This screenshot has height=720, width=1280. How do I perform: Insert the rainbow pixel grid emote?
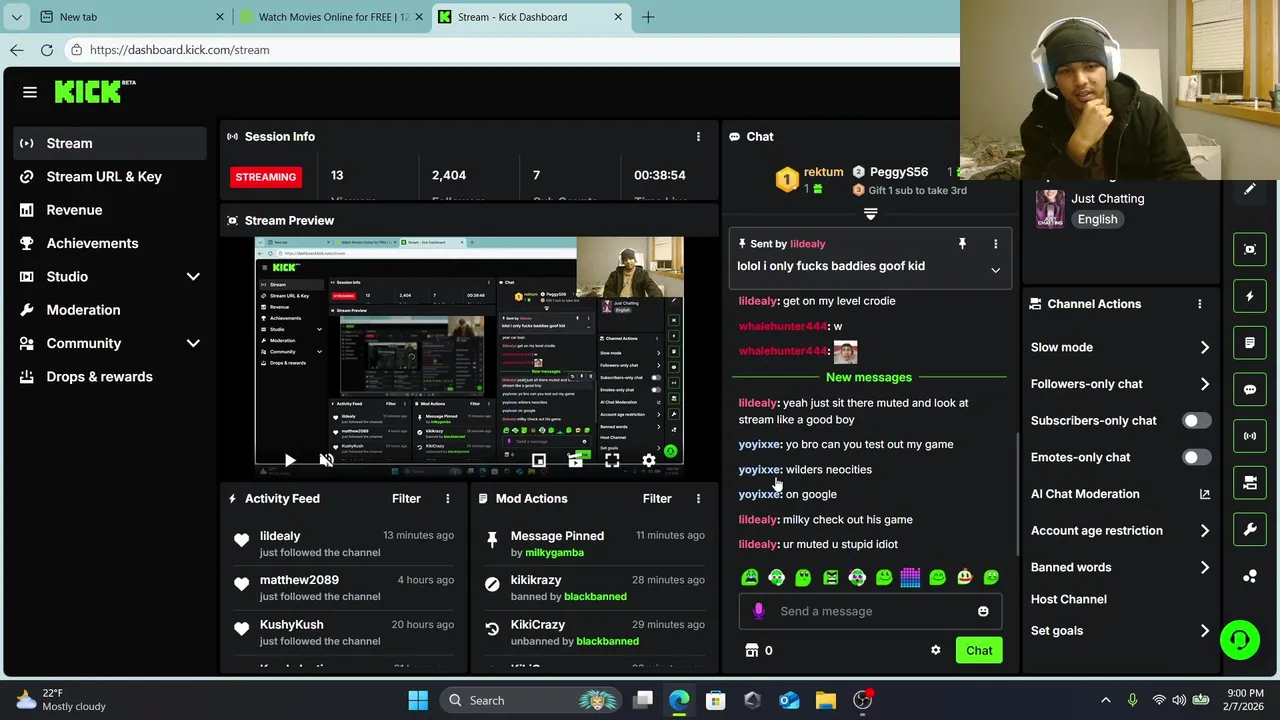click(x=910, y=577)
